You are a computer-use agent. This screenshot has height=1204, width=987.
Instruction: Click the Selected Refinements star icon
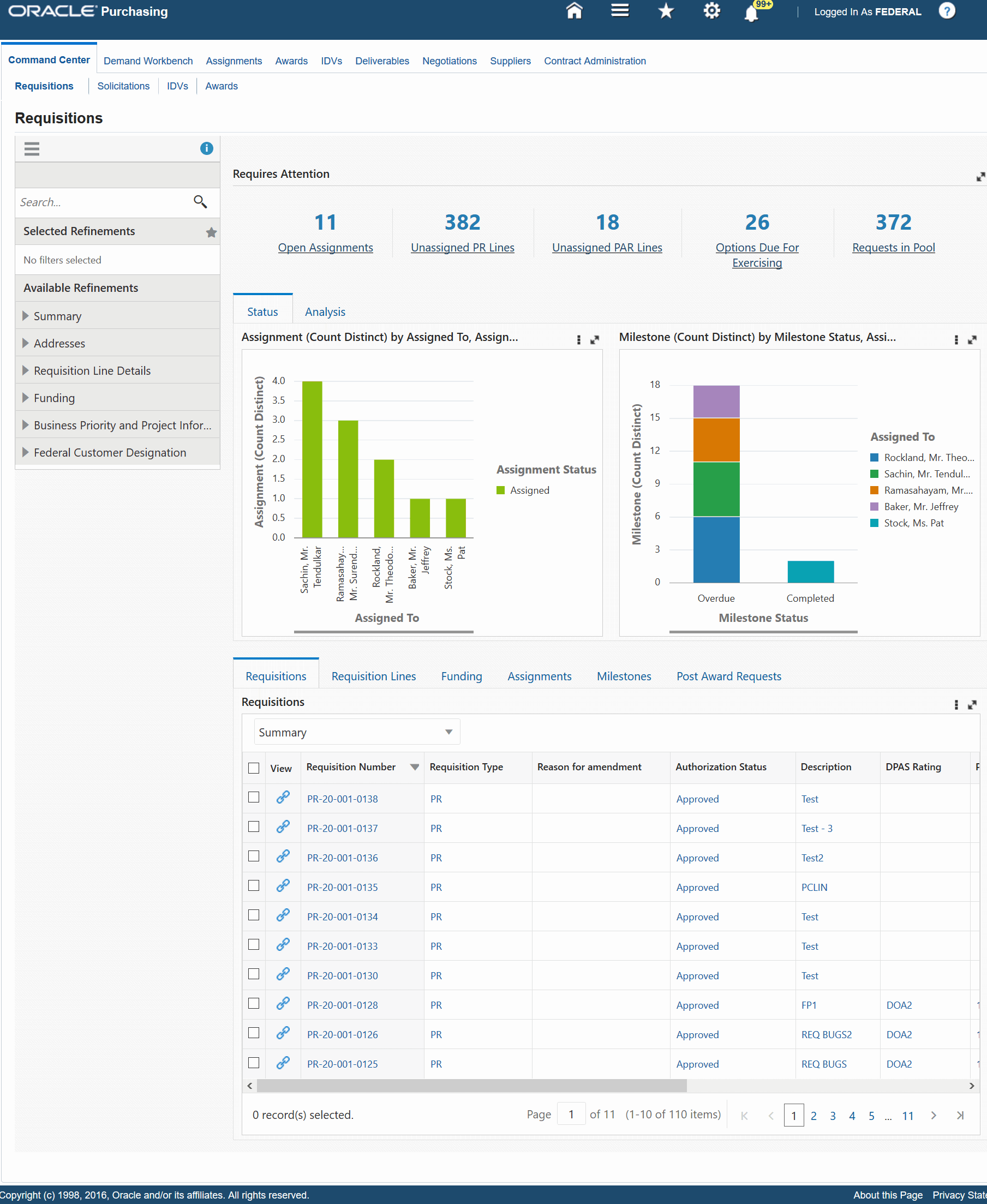click(211, 232)
